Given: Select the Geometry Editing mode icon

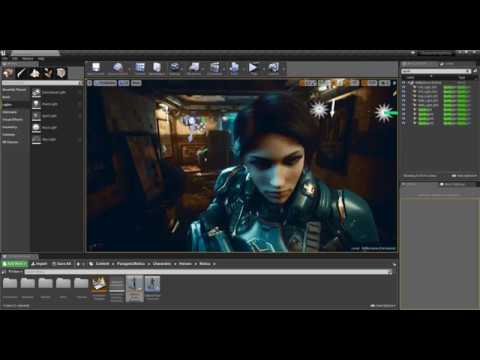Looking at the screenshot, I should click(x=61, y=73).
